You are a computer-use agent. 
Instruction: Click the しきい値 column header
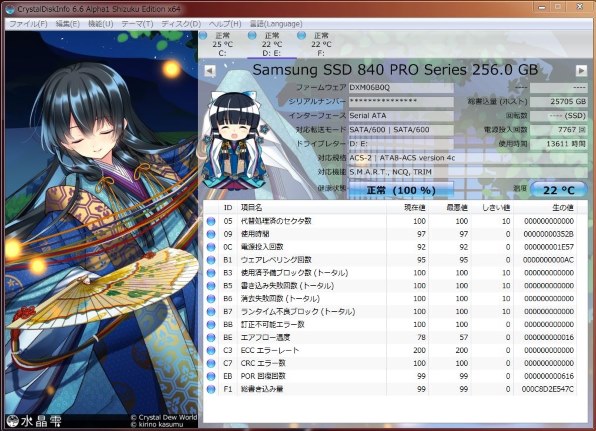[492, 208]
